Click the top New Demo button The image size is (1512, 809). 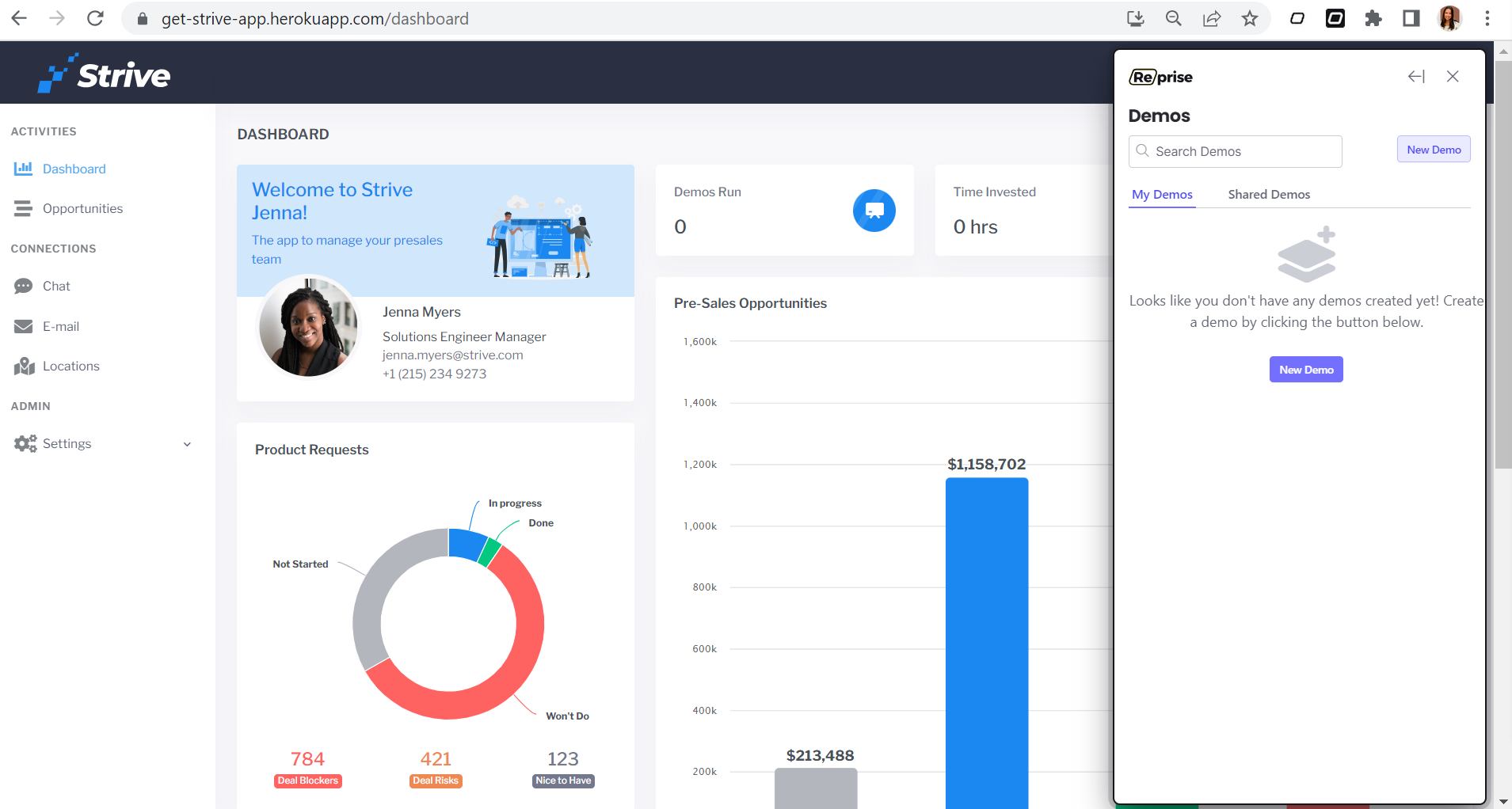point(1434,150)
